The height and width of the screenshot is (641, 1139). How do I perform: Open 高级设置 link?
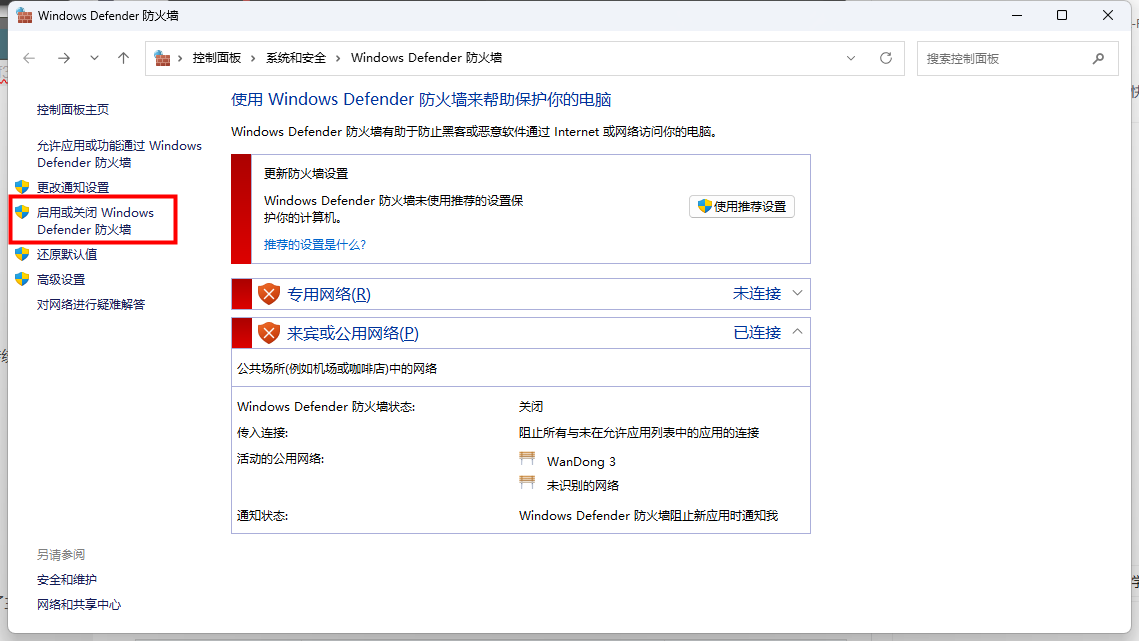61,280
